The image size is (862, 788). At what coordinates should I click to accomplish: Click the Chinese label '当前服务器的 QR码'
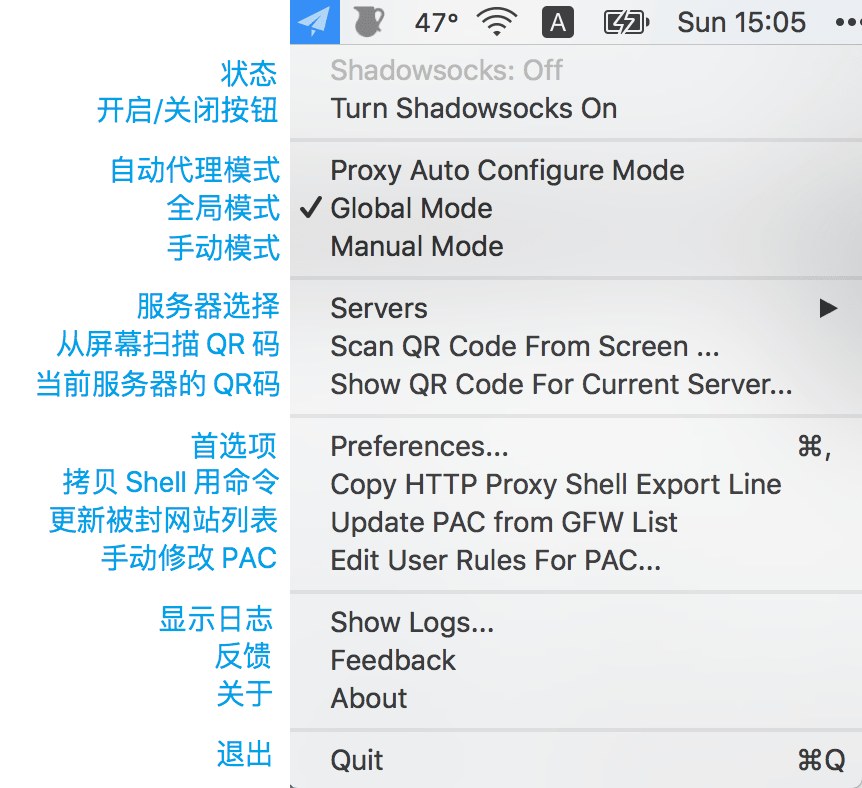pos(158,383)
